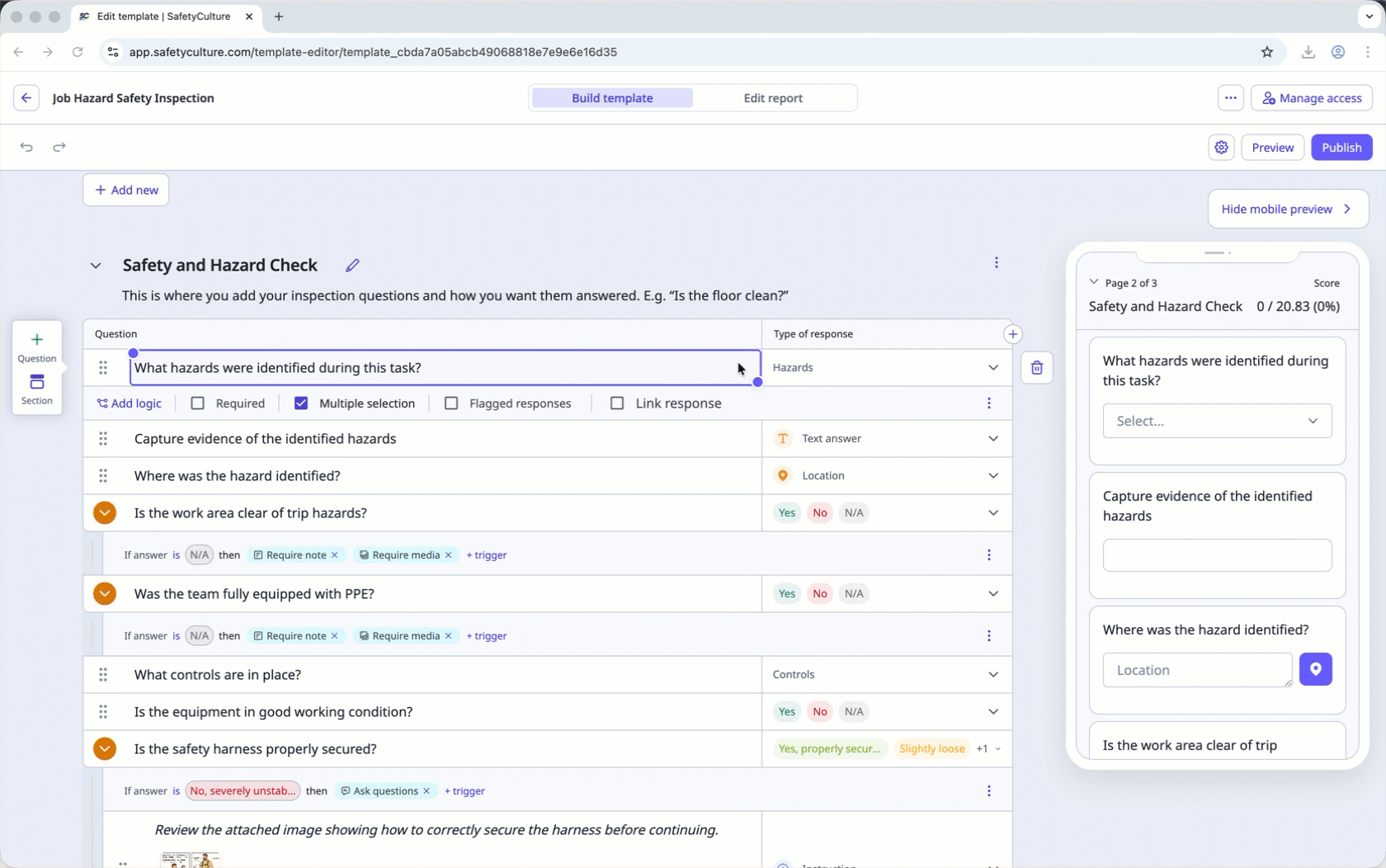Hide the mobile preview panel
The image size is (1386, 868).
tap(1288, 210)
